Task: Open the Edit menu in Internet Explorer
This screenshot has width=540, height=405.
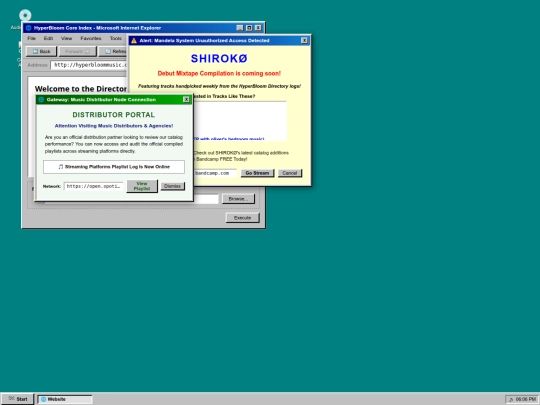Action: tap(48, 38)
